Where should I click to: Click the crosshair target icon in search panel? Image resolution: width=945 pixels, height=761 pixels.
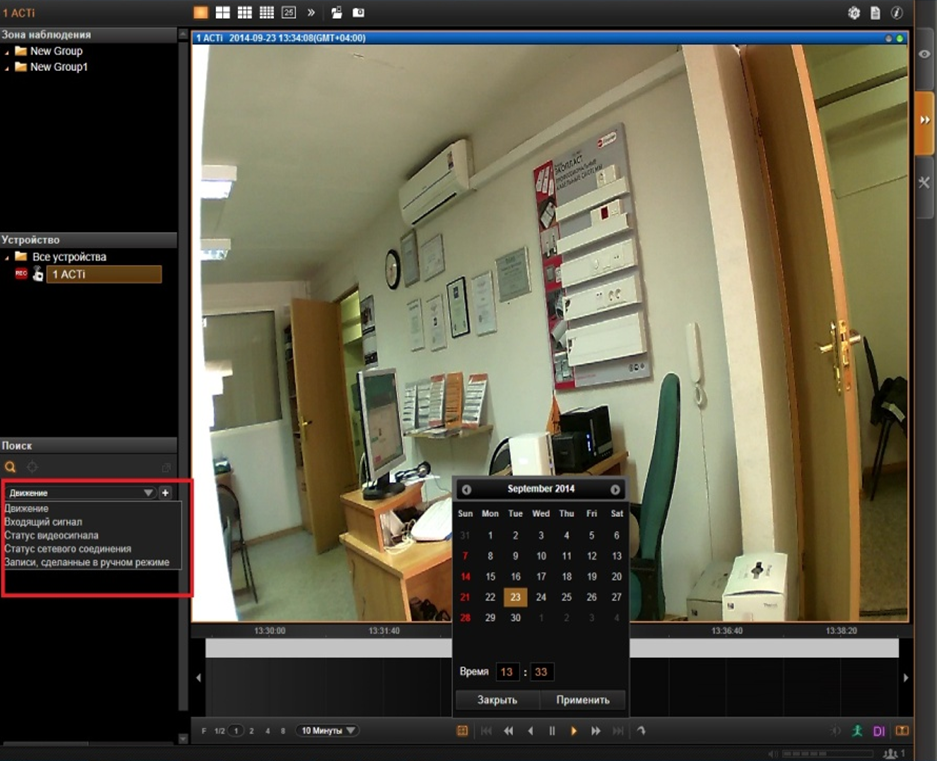(33, 467)
